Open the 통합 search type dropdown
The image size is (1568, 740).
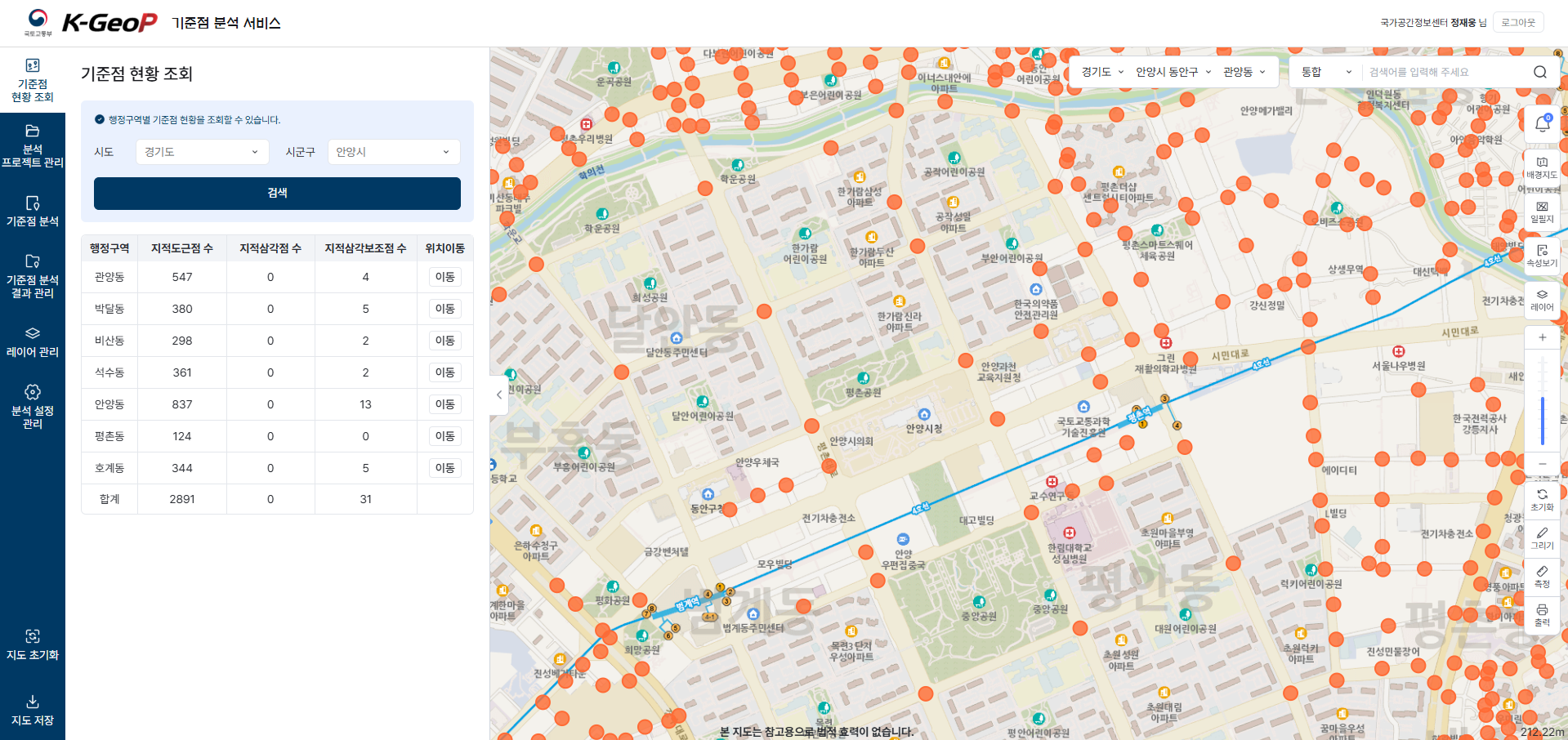pyautogui.click(x=1325, y=72)
